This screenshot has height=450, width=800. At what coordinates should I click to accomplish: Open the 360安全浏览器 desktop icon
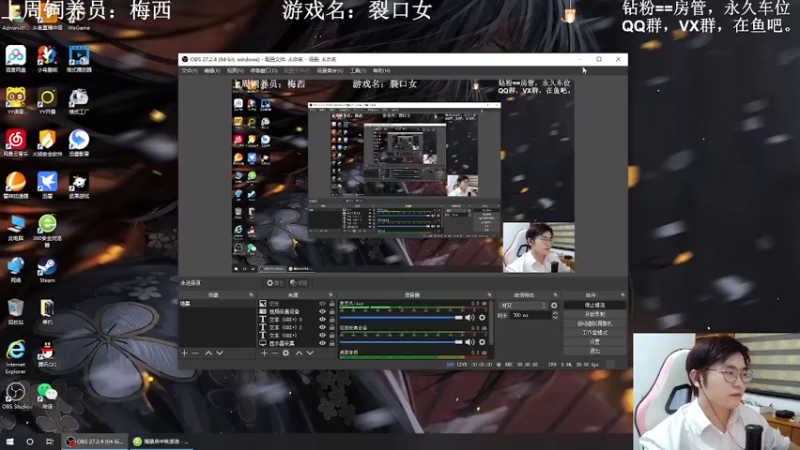[47, 231]
